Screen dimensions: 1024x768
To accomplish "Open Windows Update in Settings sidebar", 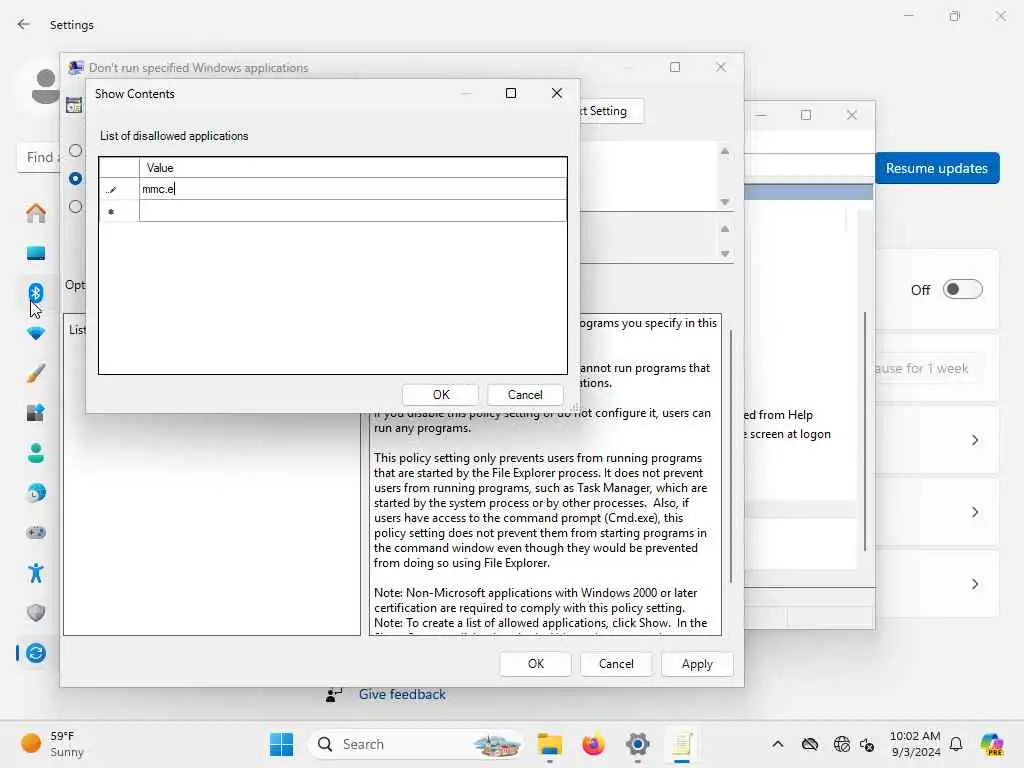I will point(36,652).
